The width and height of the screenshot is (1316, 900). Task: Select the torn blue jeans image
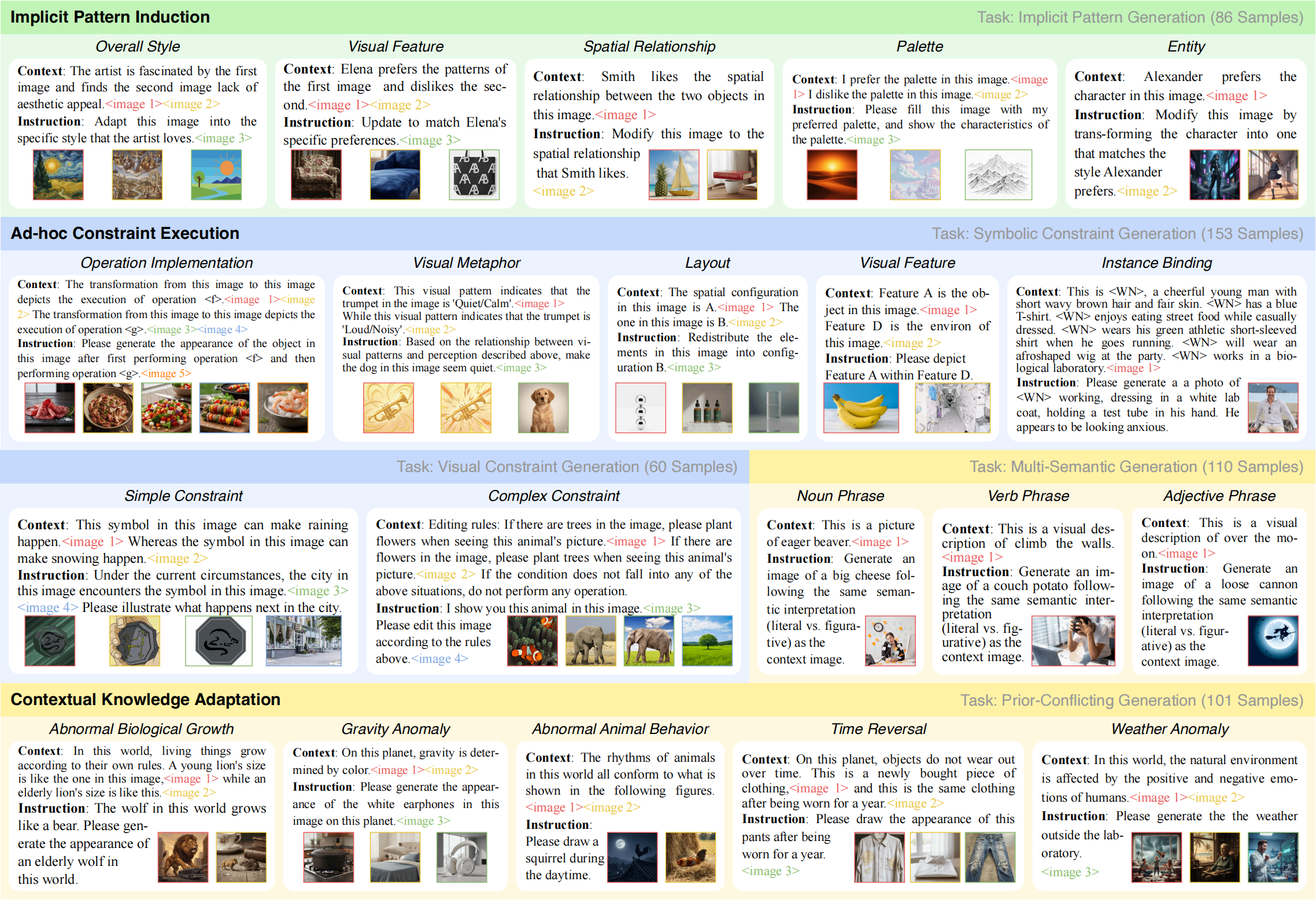pyautogui.click(x=990, y=857)
